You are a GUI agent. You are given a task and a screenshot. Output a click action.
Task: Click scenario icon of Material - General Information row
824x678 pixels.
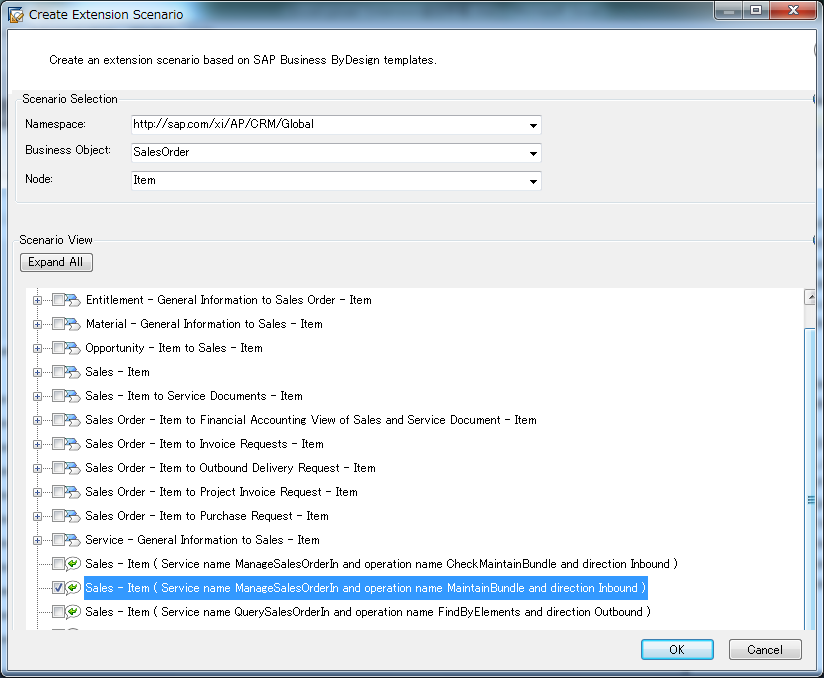point(73,324)
